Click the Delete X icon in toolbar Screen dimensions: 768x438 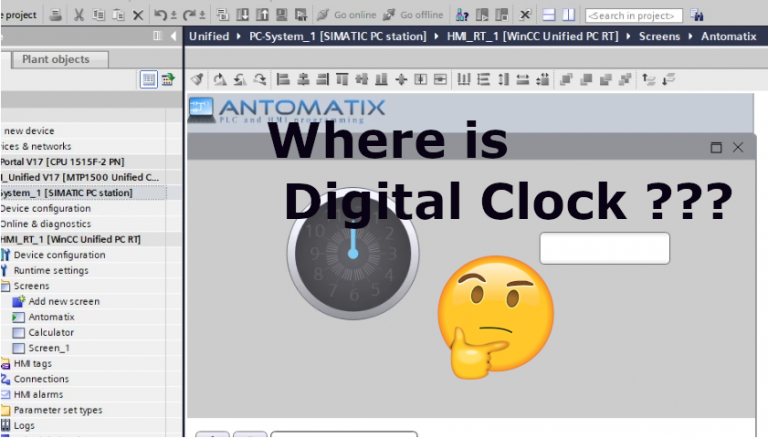coord(138,15)
